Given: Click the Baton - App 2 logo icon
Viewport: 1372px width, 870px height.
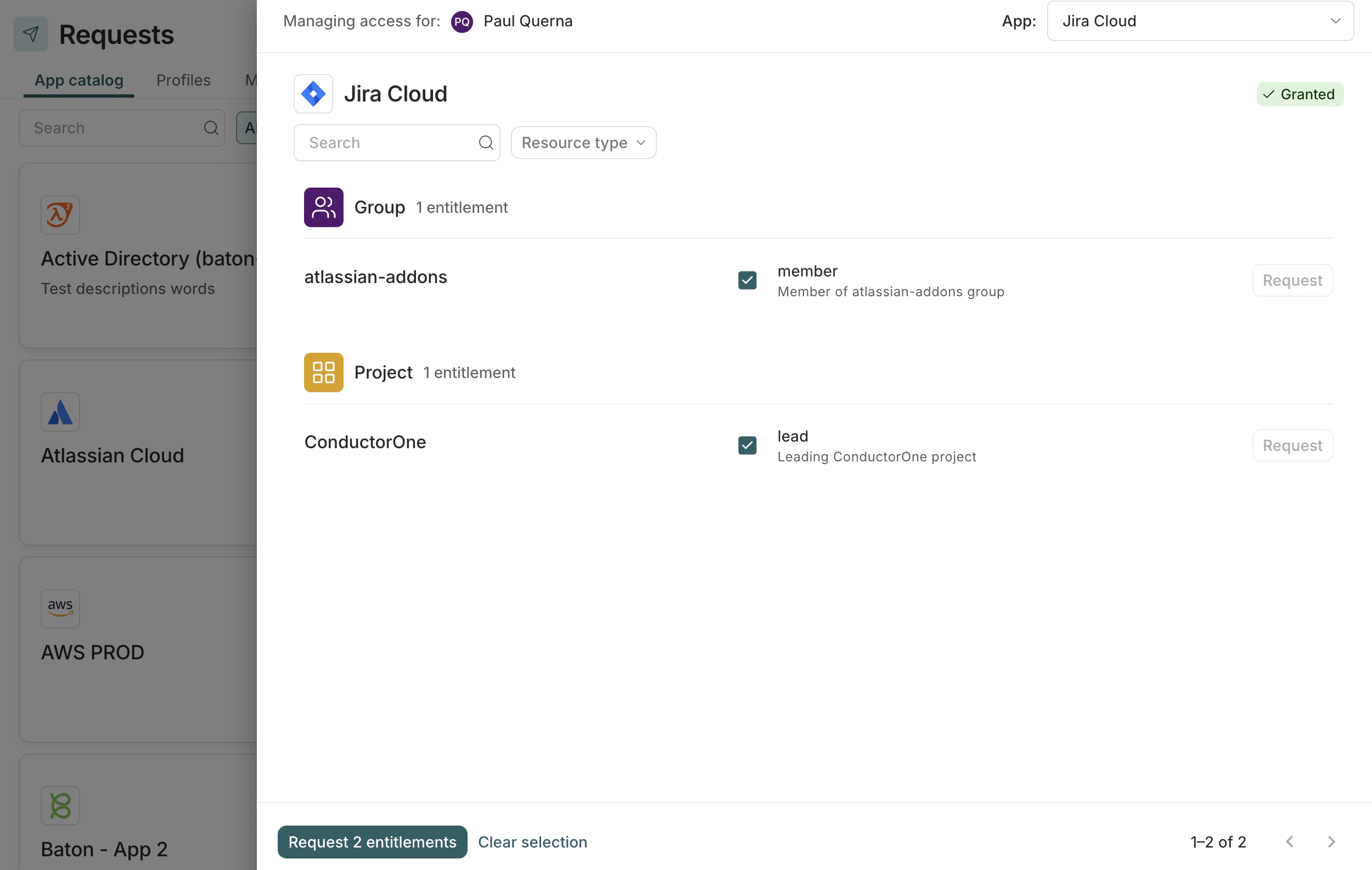Looking at the screenshot, I should [60, 806].
